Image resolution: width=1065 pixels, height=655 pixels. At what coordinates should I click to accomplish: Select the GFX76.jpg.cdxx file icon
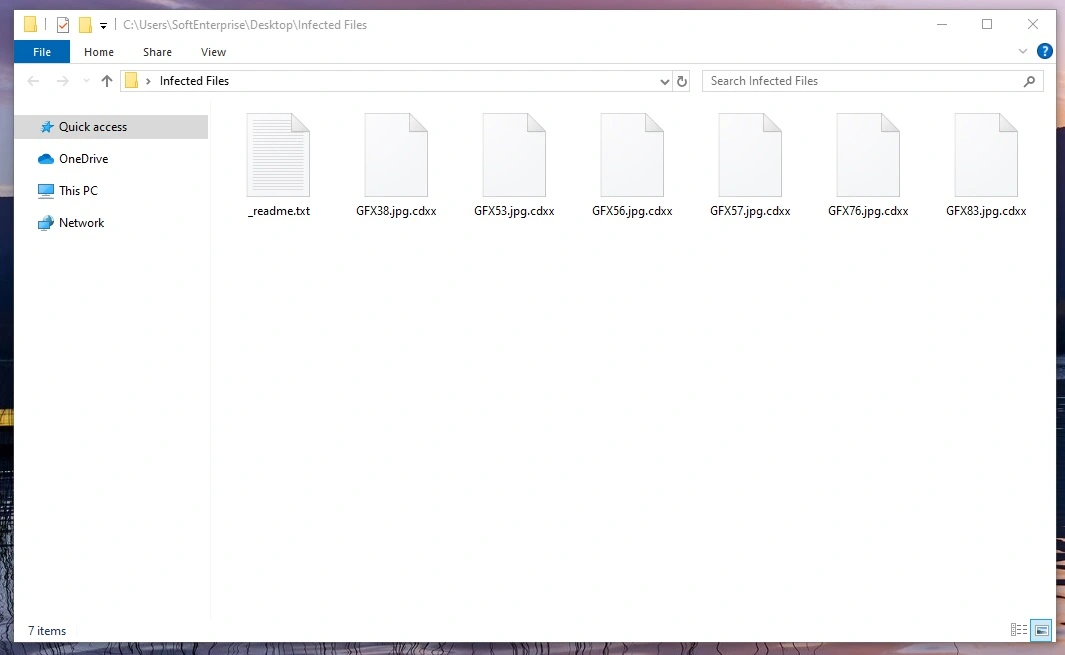[x=868, y=155]
